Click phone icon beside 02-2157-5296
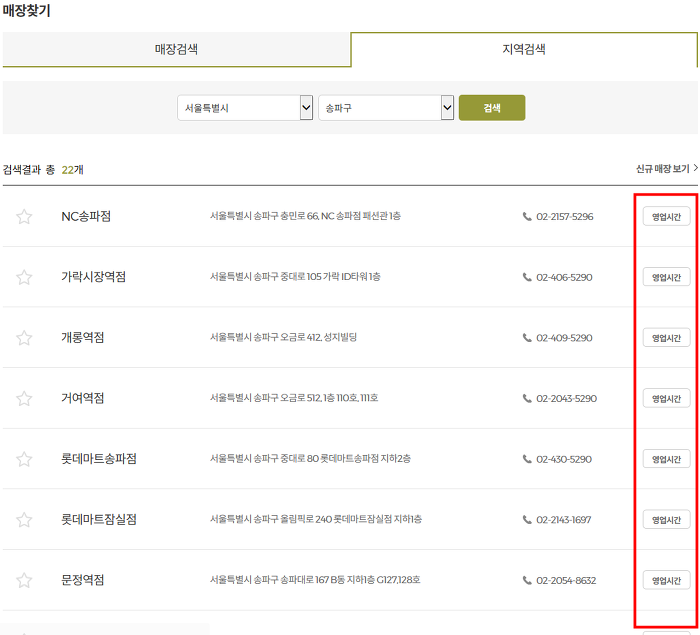 tap(527, 217)
